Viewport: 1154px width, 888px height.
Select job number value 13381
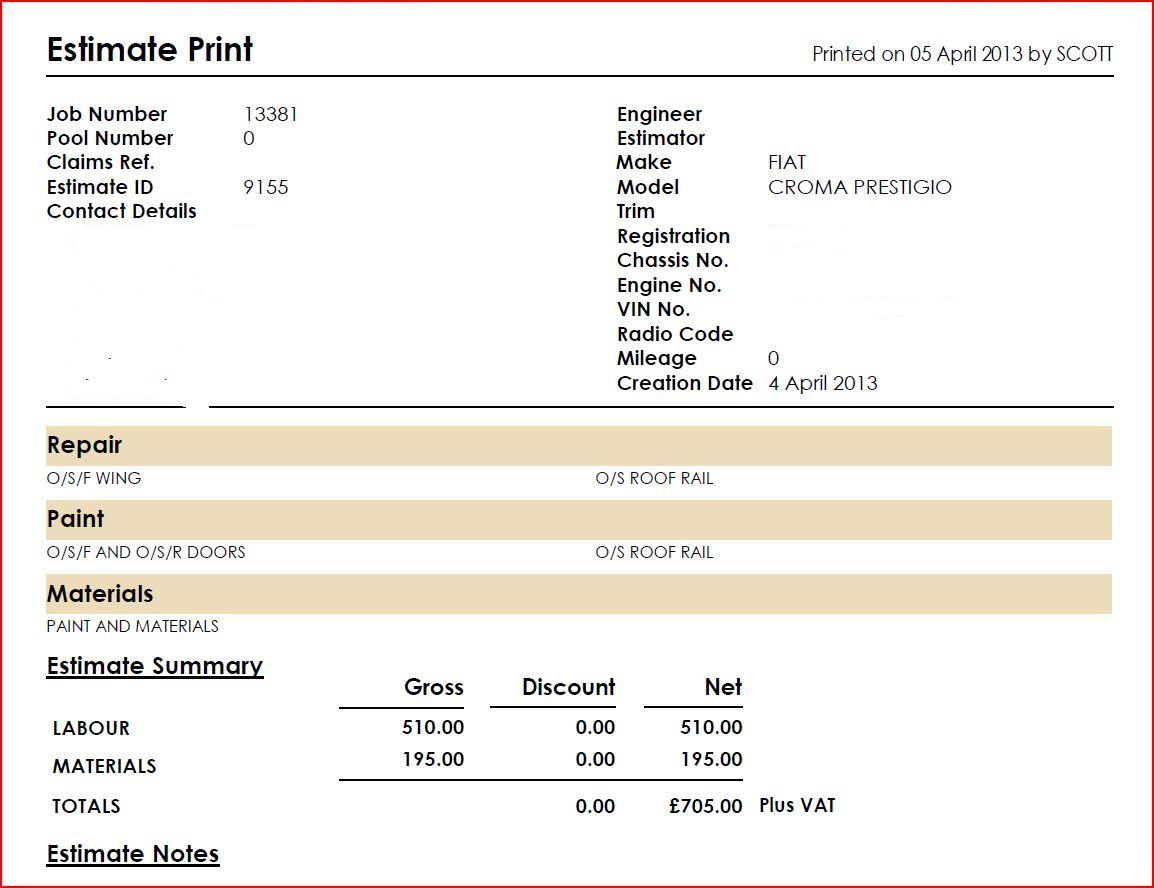(271, 114)
